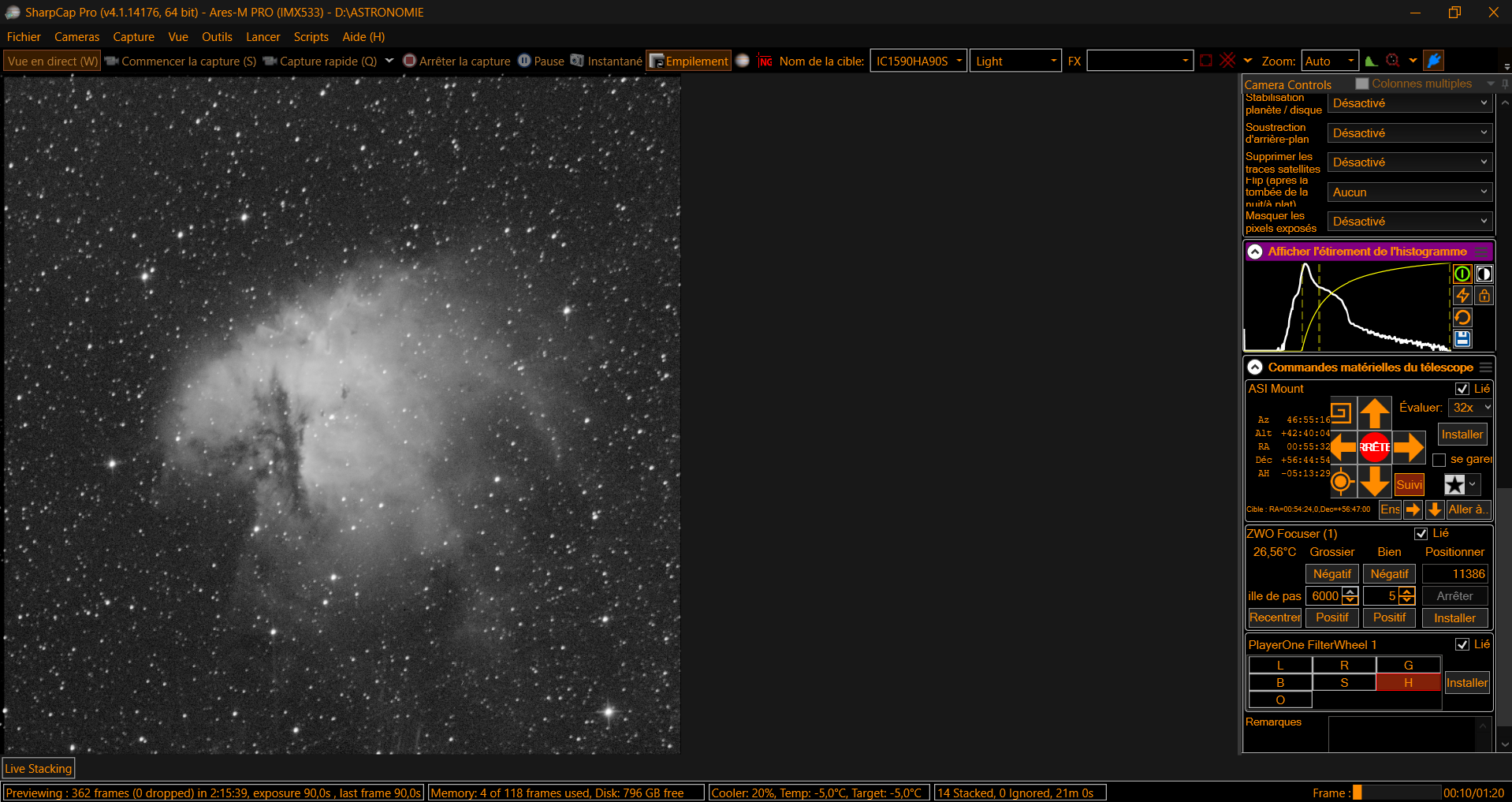Collapse the histogram stretch panel

(x=1255, y=252)
